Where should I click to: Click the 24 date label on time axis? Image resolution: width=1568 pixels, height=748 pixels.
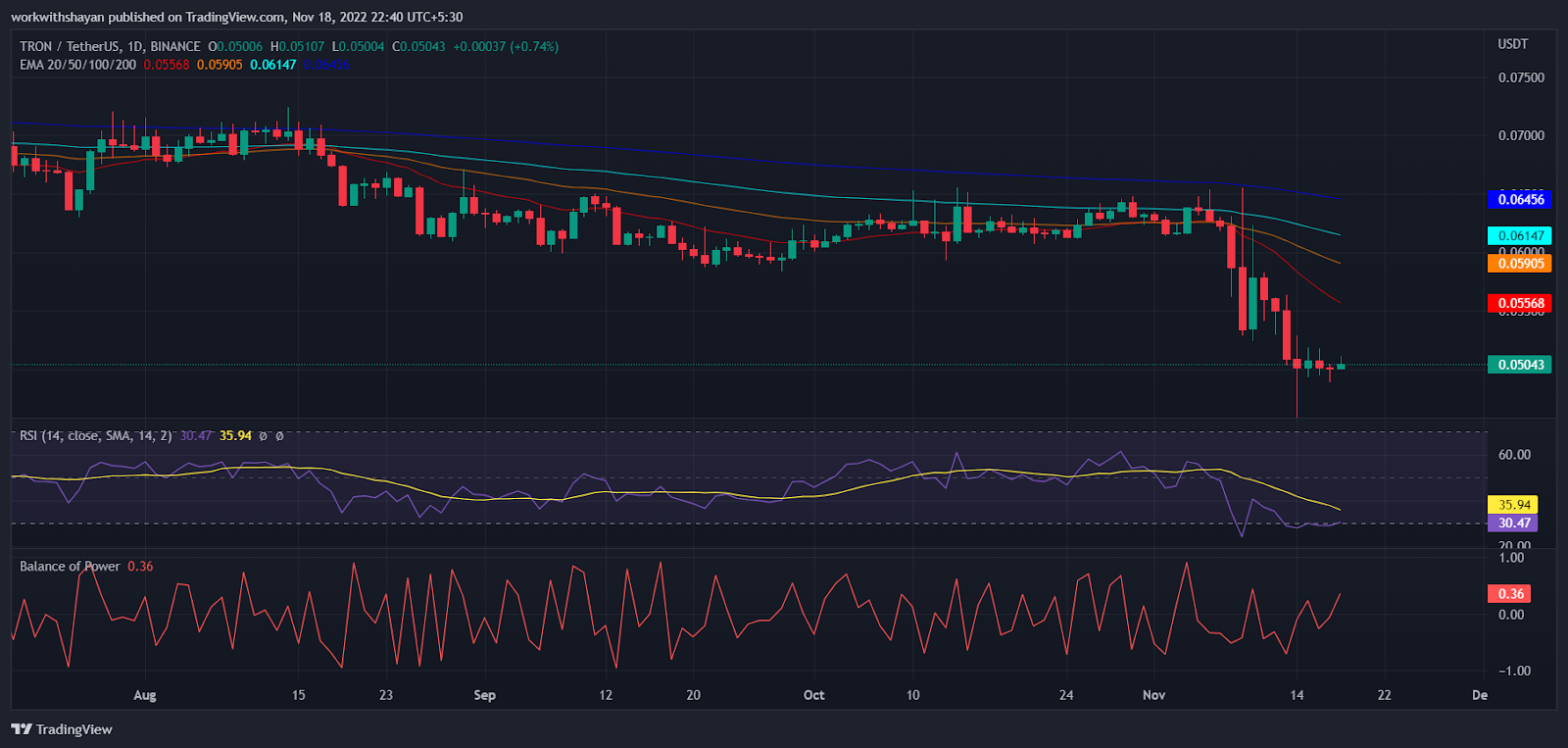coord(1066,695)
